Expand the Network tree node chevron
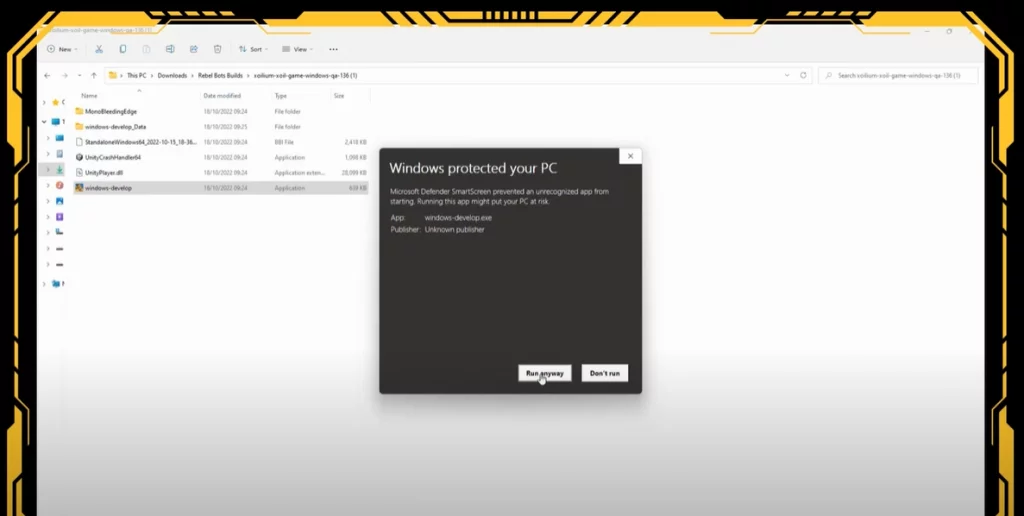The width and height of the screenshot is (1024, 516). pos(44,283)
